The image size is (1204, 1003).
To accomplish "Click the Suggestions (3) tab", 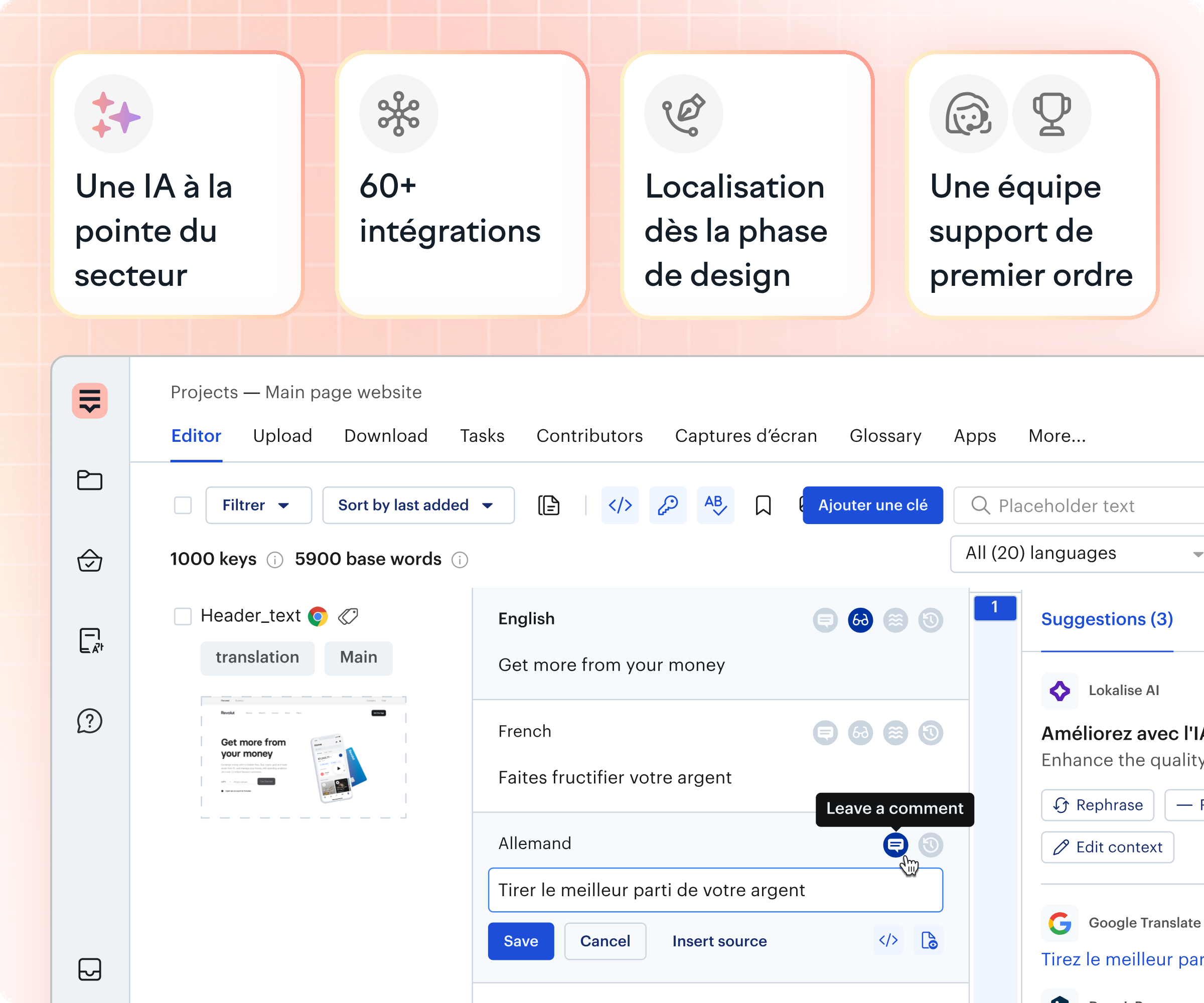I will tap(1107, 619).
